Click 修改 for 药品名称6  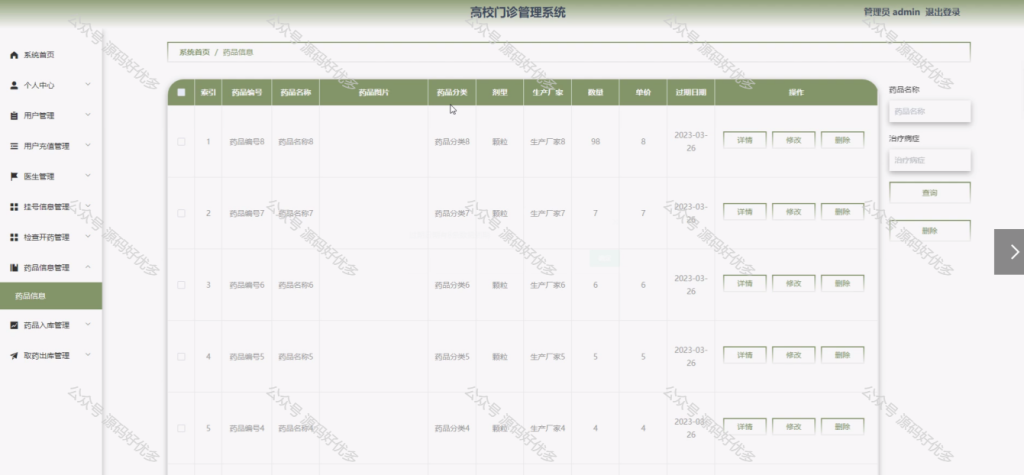pos(793,284)
